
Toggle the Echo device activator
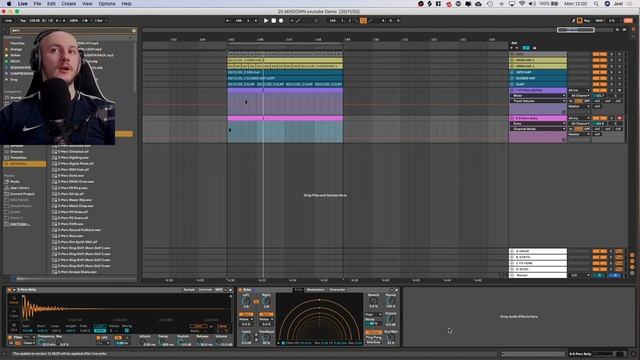(x=240, y=290)
